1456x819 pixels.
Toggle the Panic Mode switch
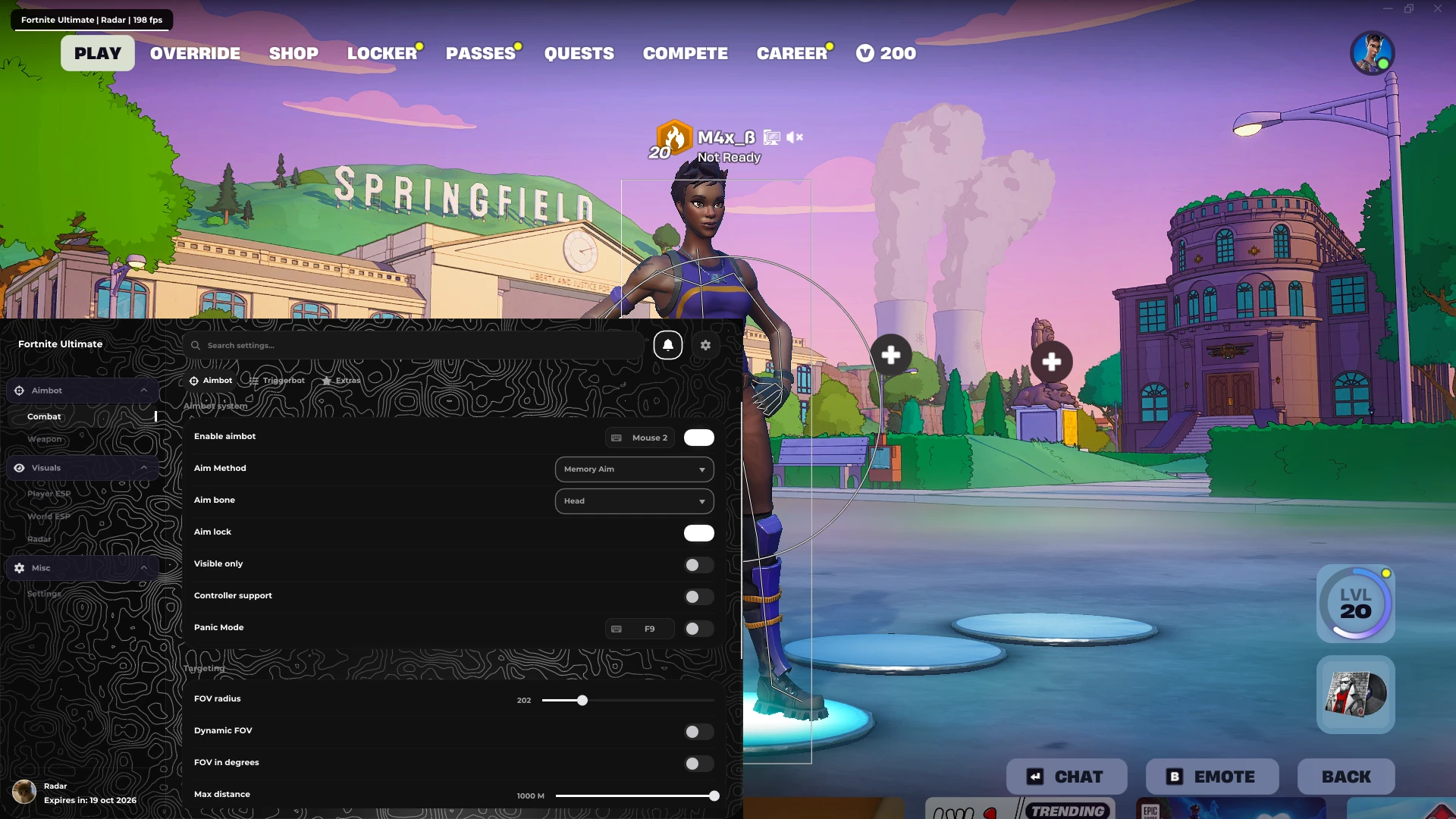click(x=698, y=629)
